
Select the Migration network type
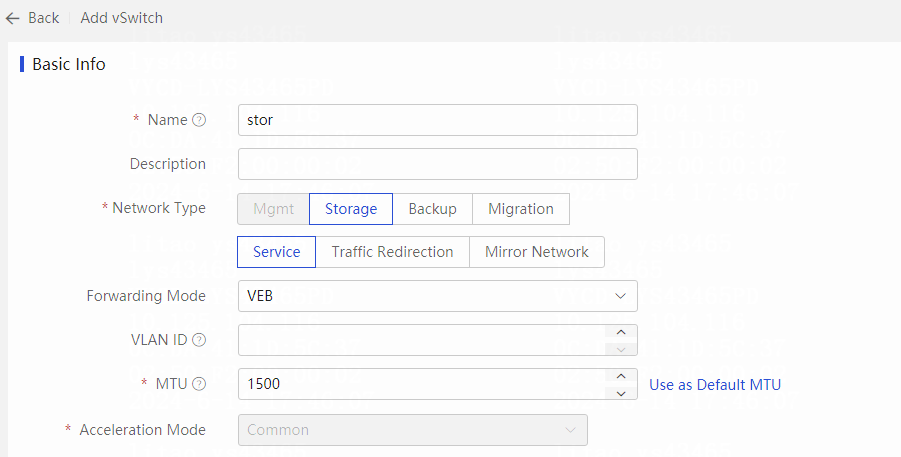coord(521,209)
